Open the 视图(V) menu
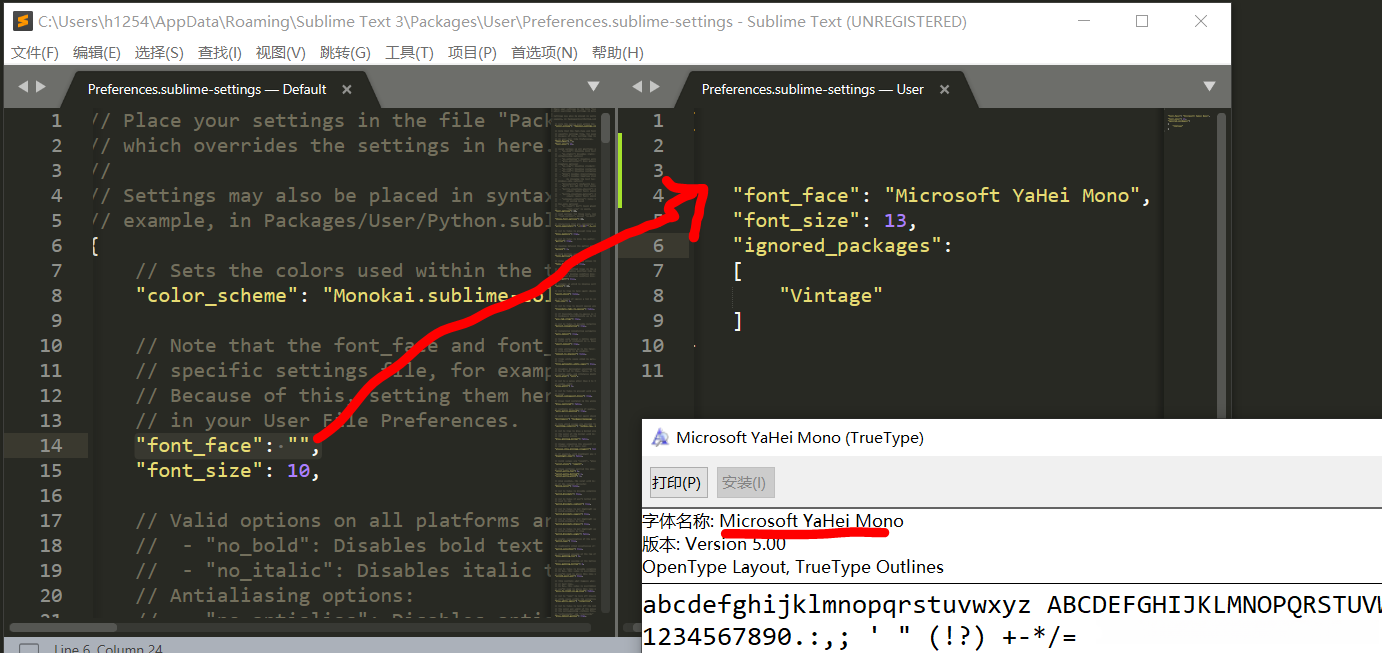This screenshot has width=1382, height=653. [x=281, y=53]
